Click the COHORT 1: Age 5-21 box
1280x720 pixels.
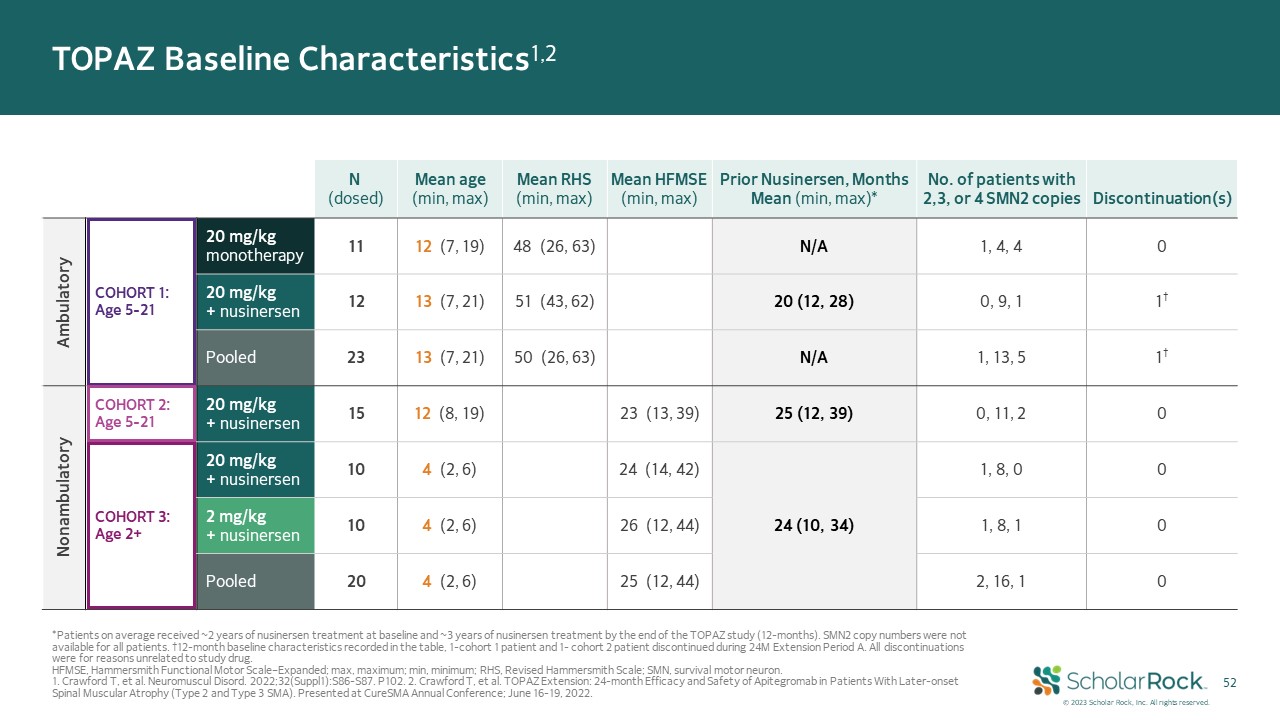click(141, 301)
